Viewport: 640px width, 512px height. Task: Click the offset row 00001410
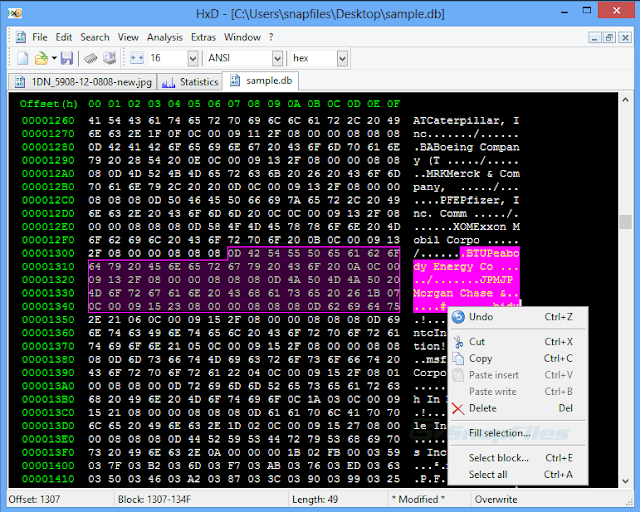(x=48, y=479)
